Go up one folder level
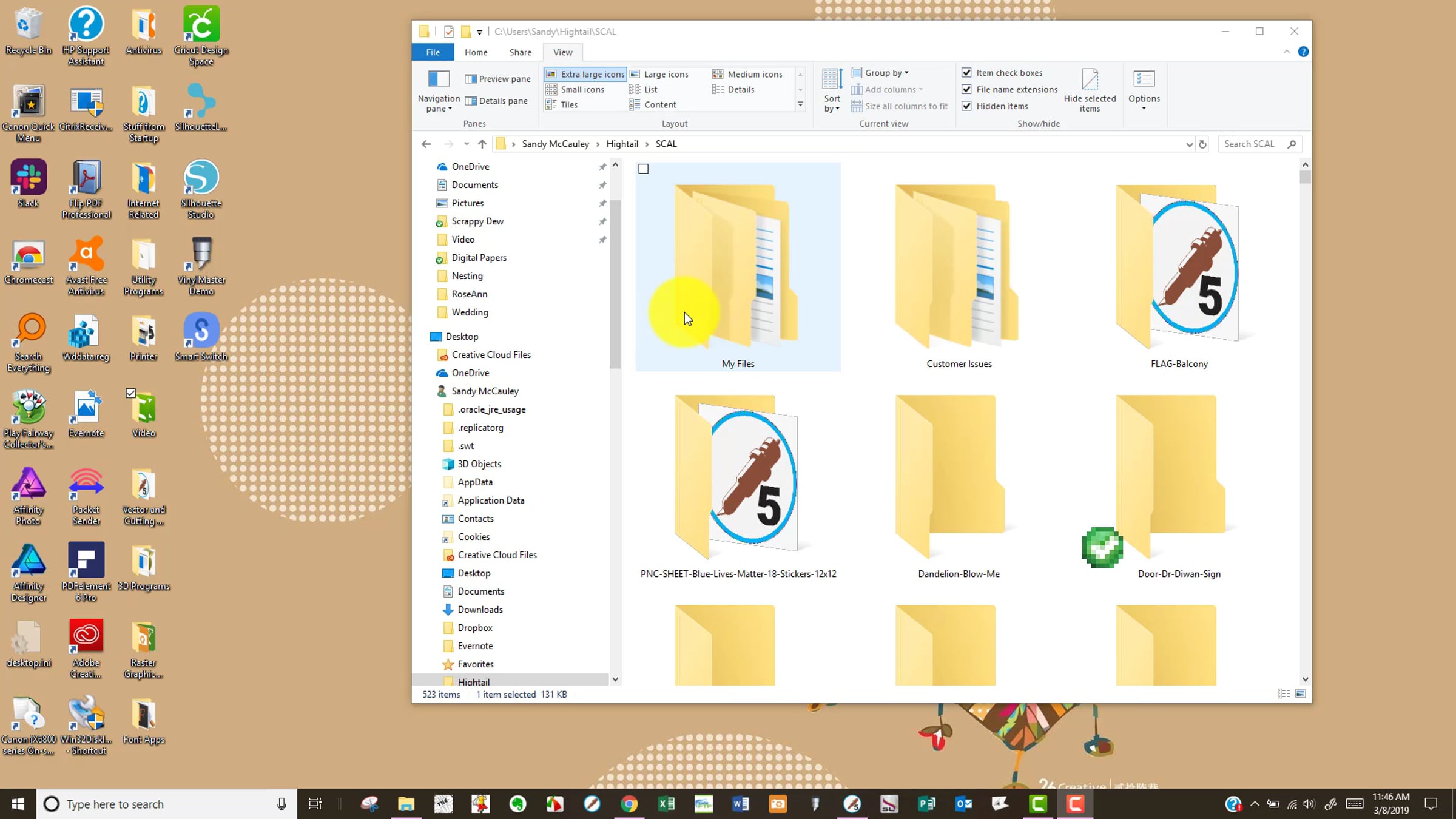 click(482, 144)
